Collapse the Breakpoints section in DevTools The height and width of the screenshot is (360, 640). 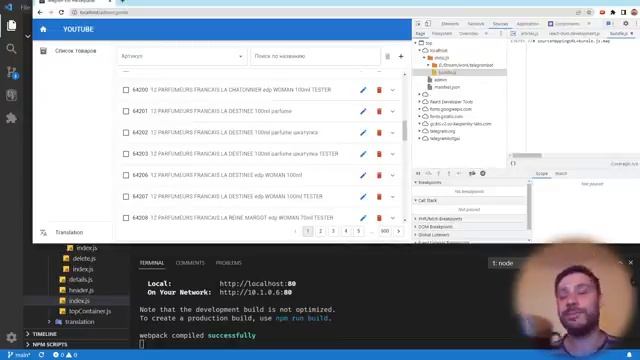point(469,182)
